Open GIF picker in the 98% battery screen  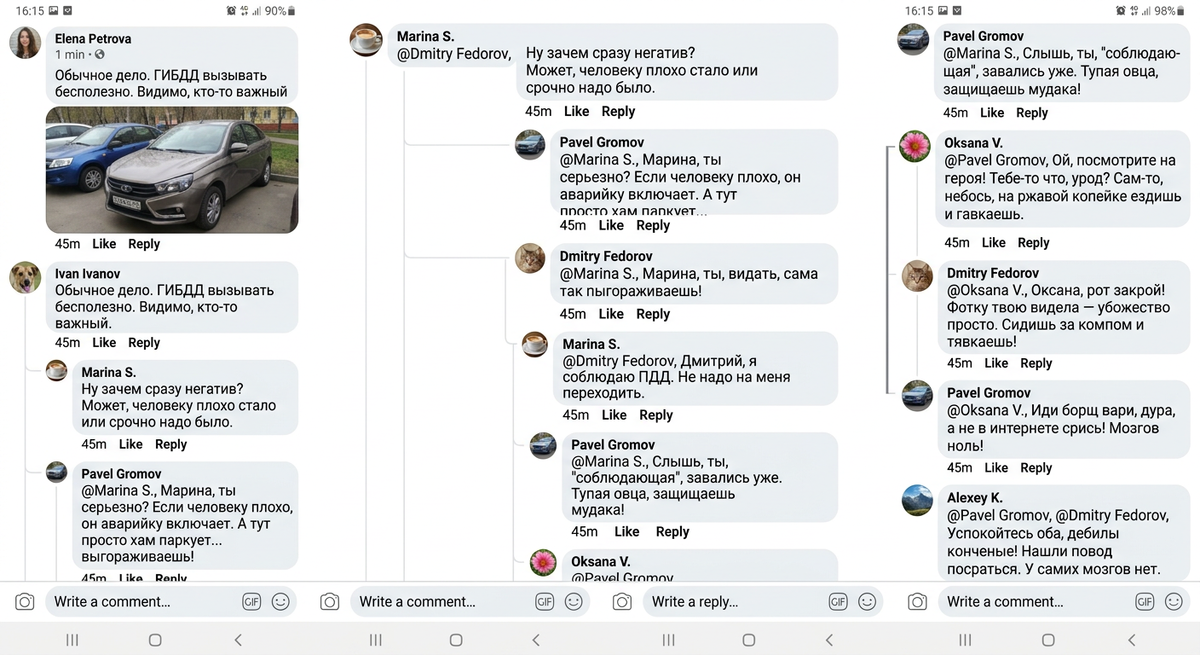pos(1144,602)
